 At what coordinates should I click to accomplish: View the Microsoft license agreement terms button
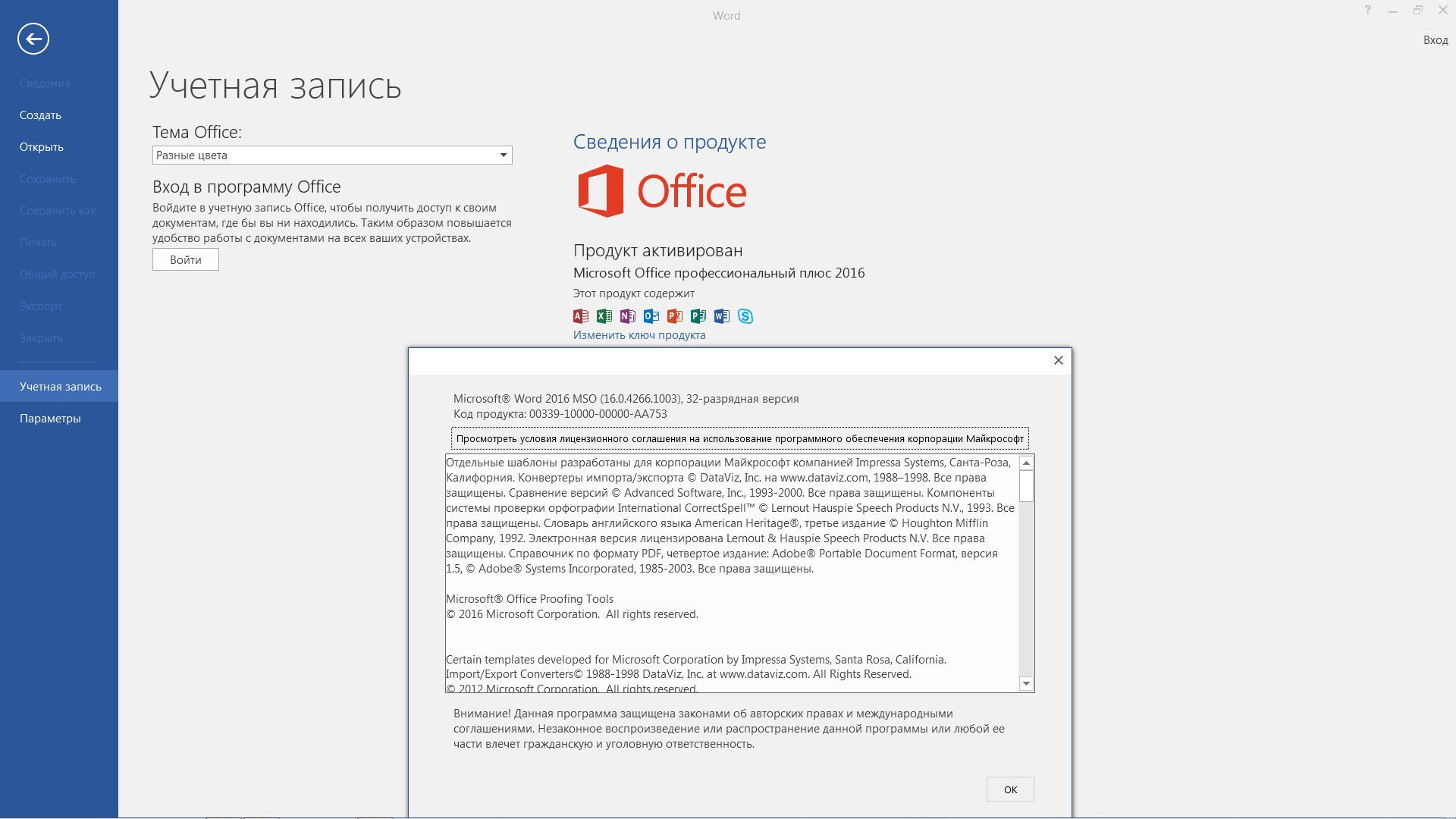(740, 438)
